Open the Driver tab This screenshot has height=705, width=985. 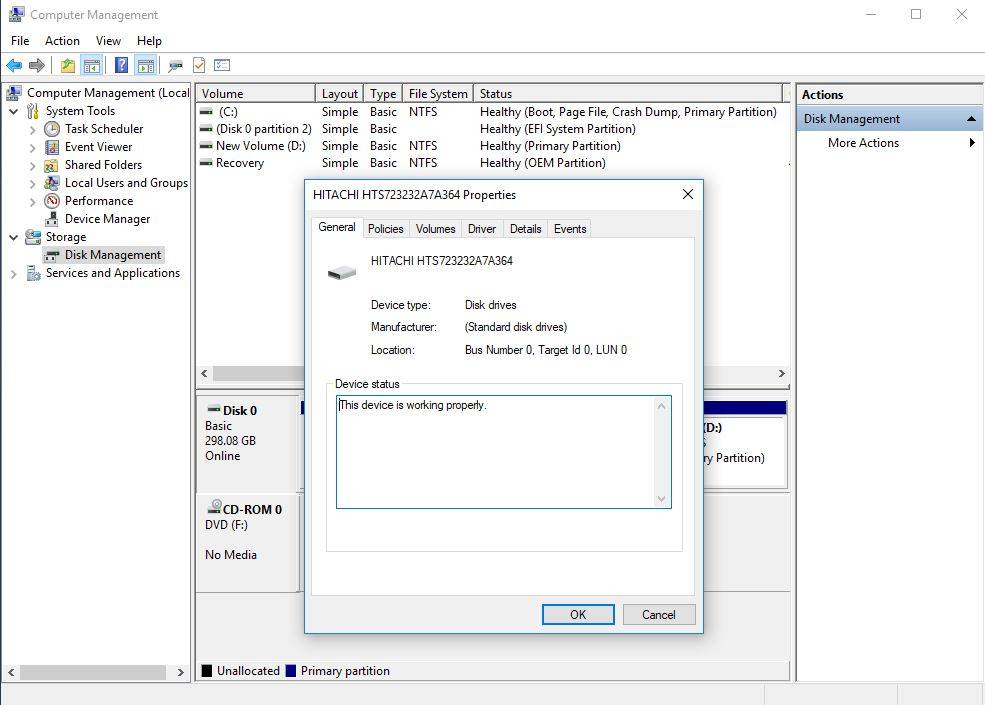[x=481, y=229]
